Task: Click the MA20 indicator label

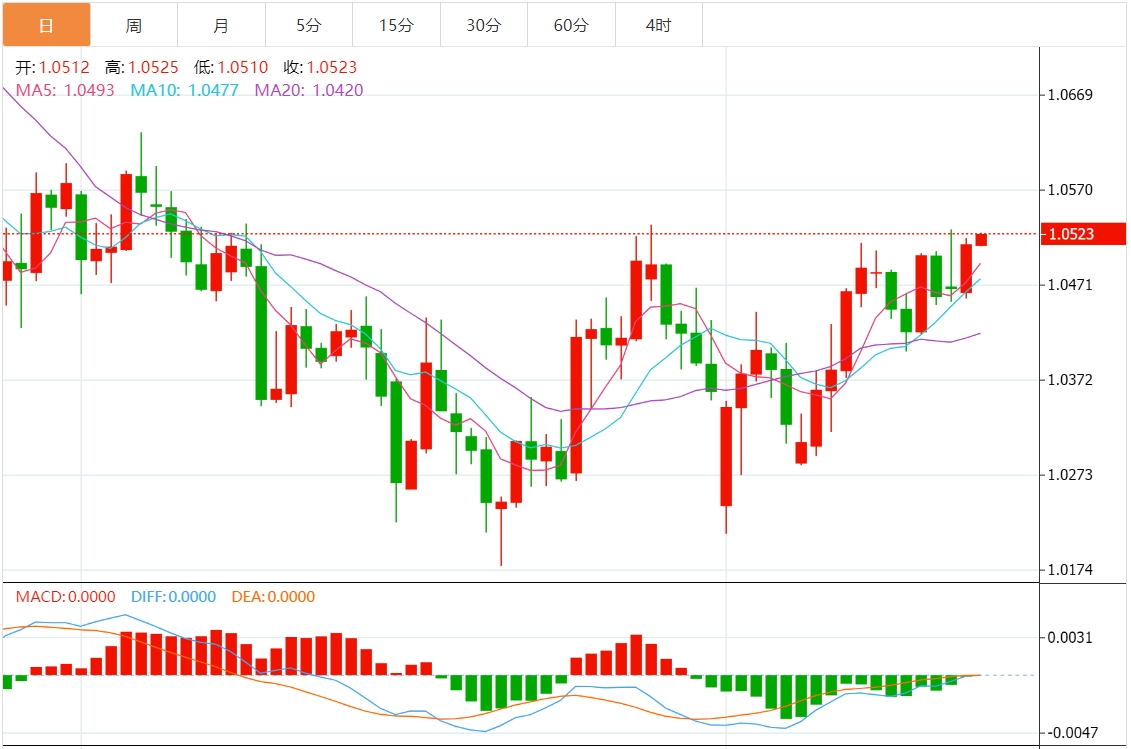Action: click(309, 90)
